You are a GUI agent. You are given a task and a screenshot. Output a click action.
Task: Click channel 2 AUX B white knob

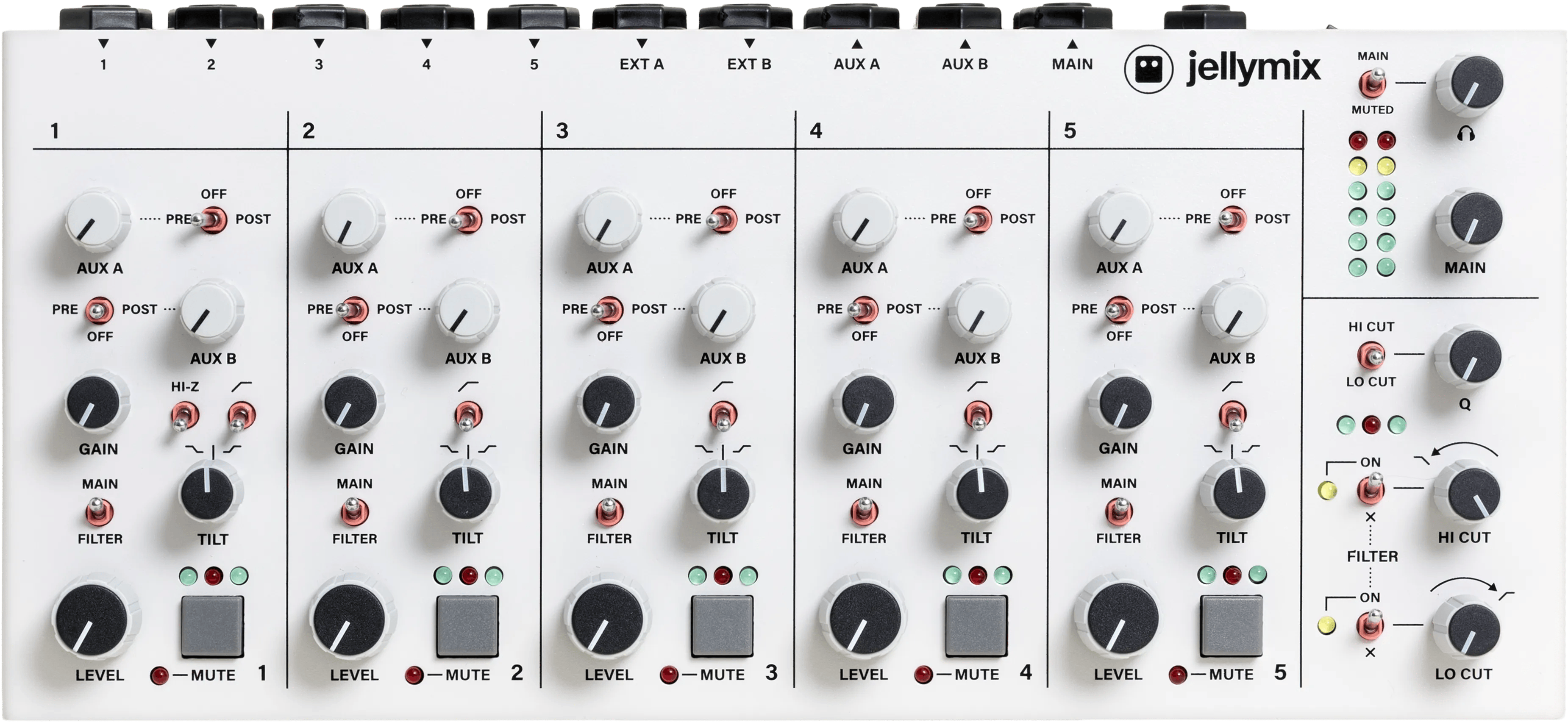click(467, 311)
